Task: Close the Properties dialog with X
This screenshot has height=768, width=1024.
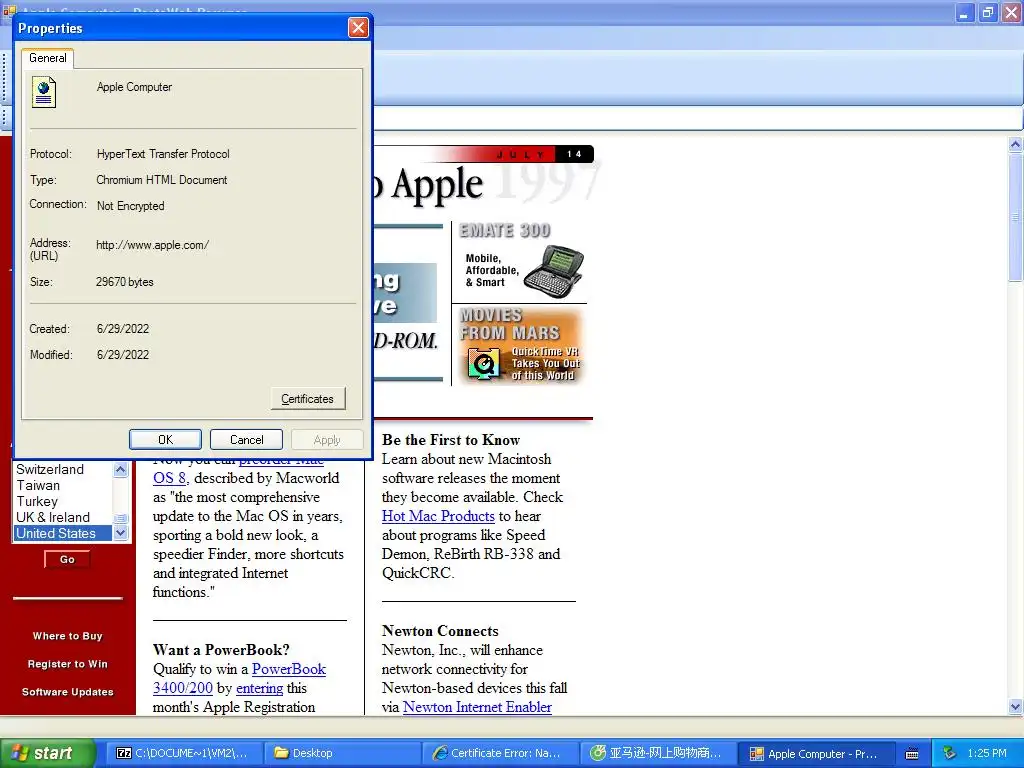Action: point(358,27)
